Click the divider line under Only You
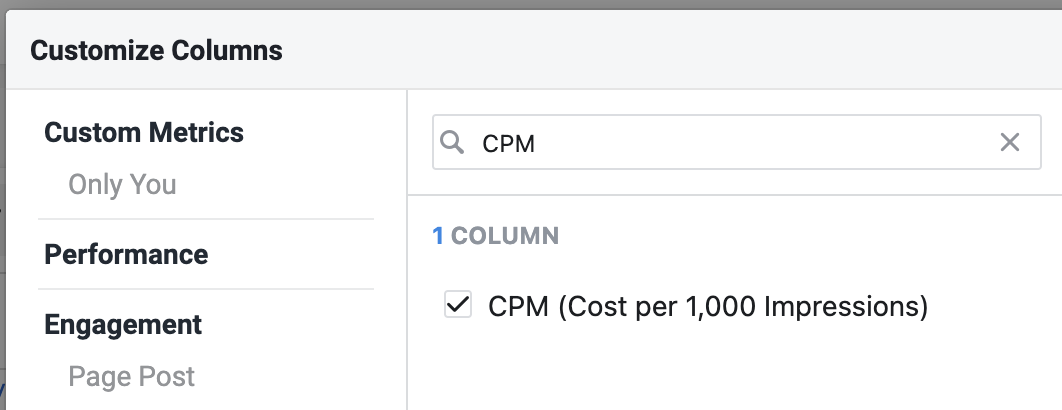Screen dimensions: 1062x410 (206, 219)
